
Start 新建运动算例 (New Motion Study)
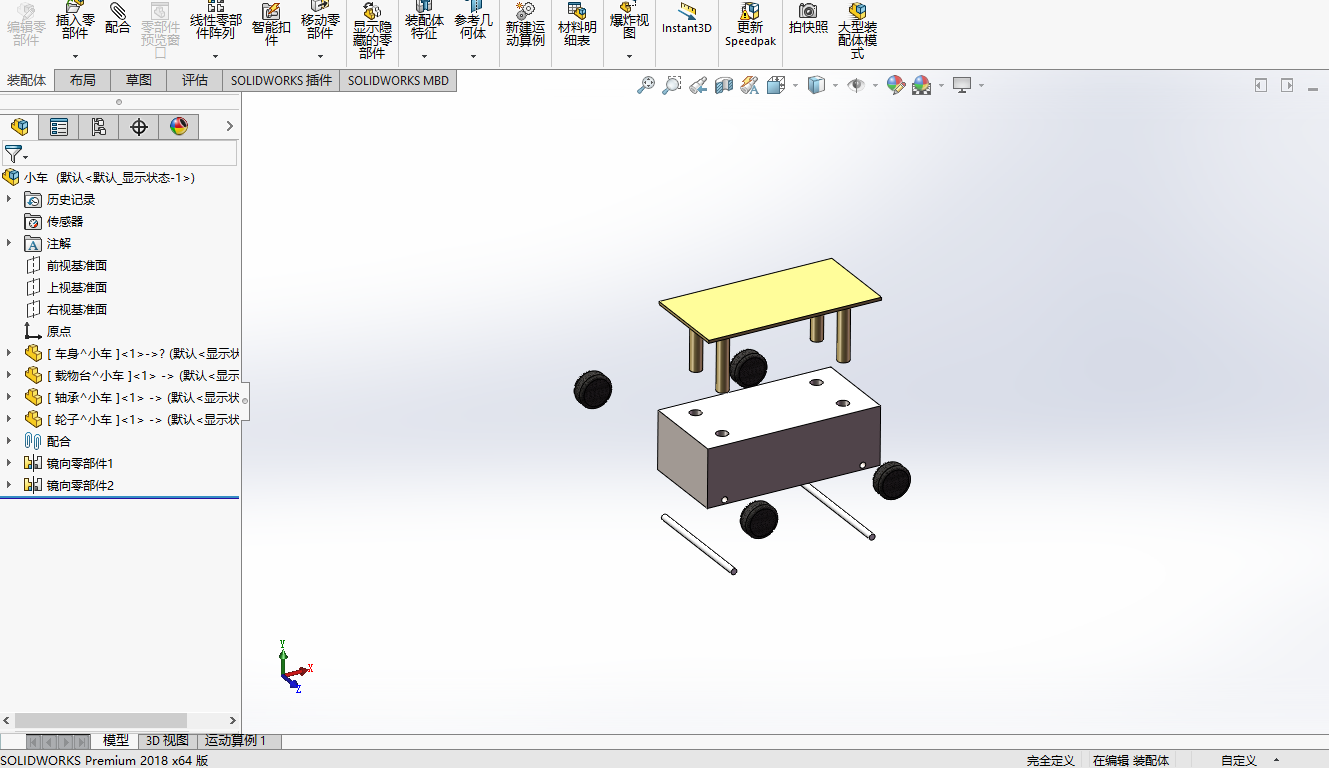(525, 24)
